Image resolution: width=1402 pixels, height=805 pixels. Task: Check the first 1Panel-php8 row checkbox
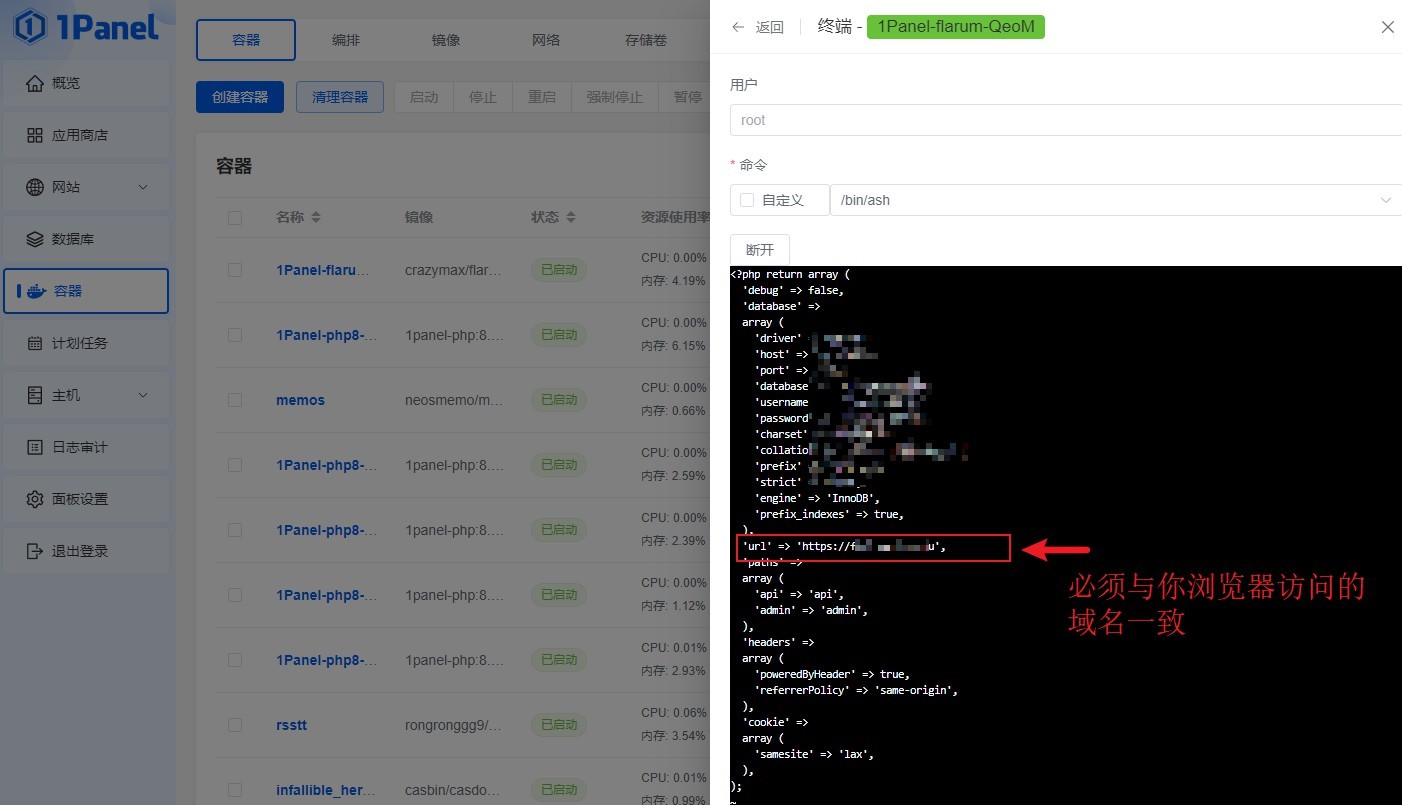(235, 335)
